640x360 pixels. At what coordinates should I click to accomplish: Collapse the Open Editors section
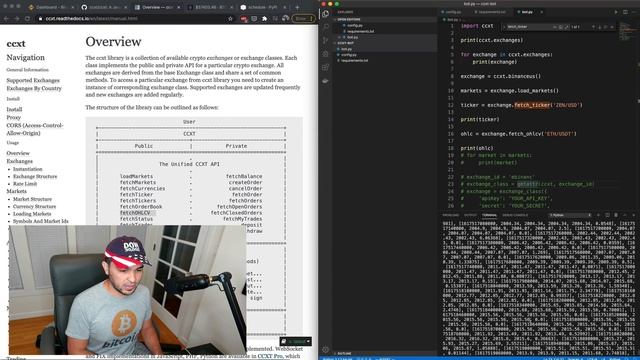click(x=384, y=19)
